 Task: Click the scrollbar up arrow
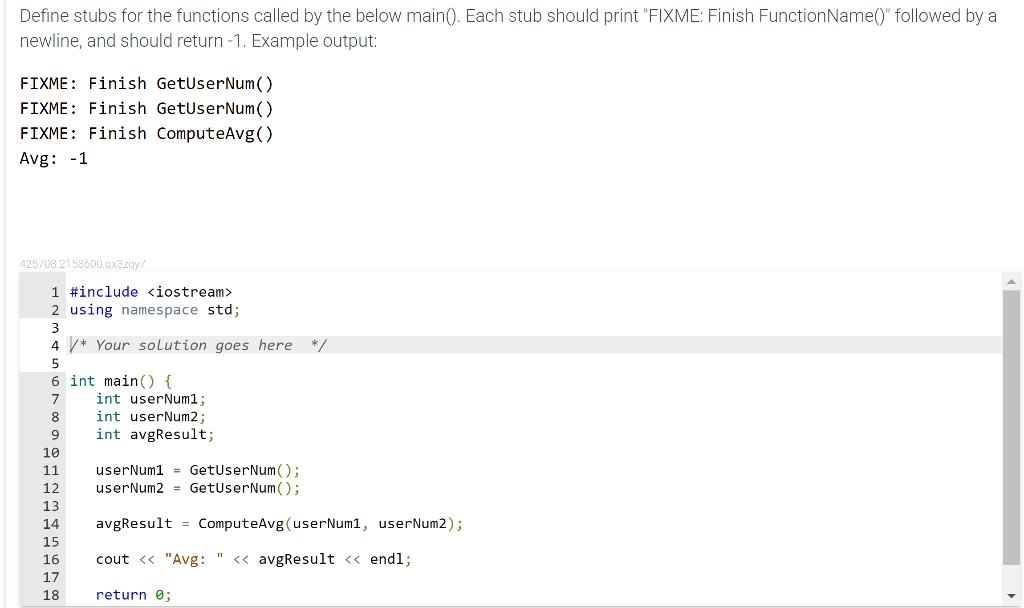pos(1013,282)
